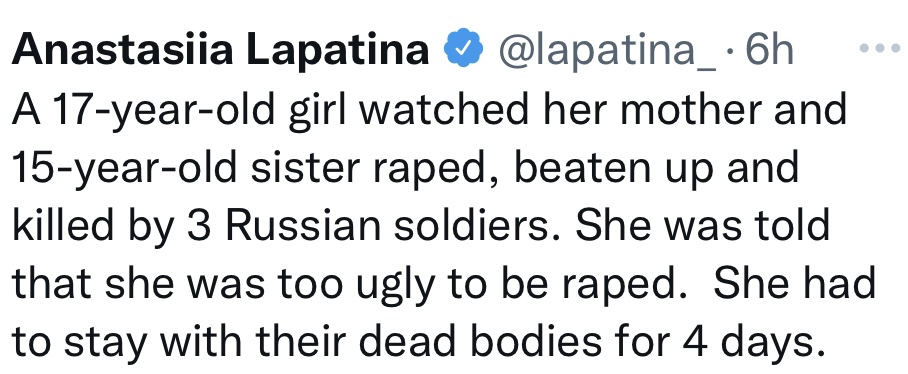Click the tweet line starting '15-year-old sister'
Screen dimensions: 908x374
(x=405, y=168)
